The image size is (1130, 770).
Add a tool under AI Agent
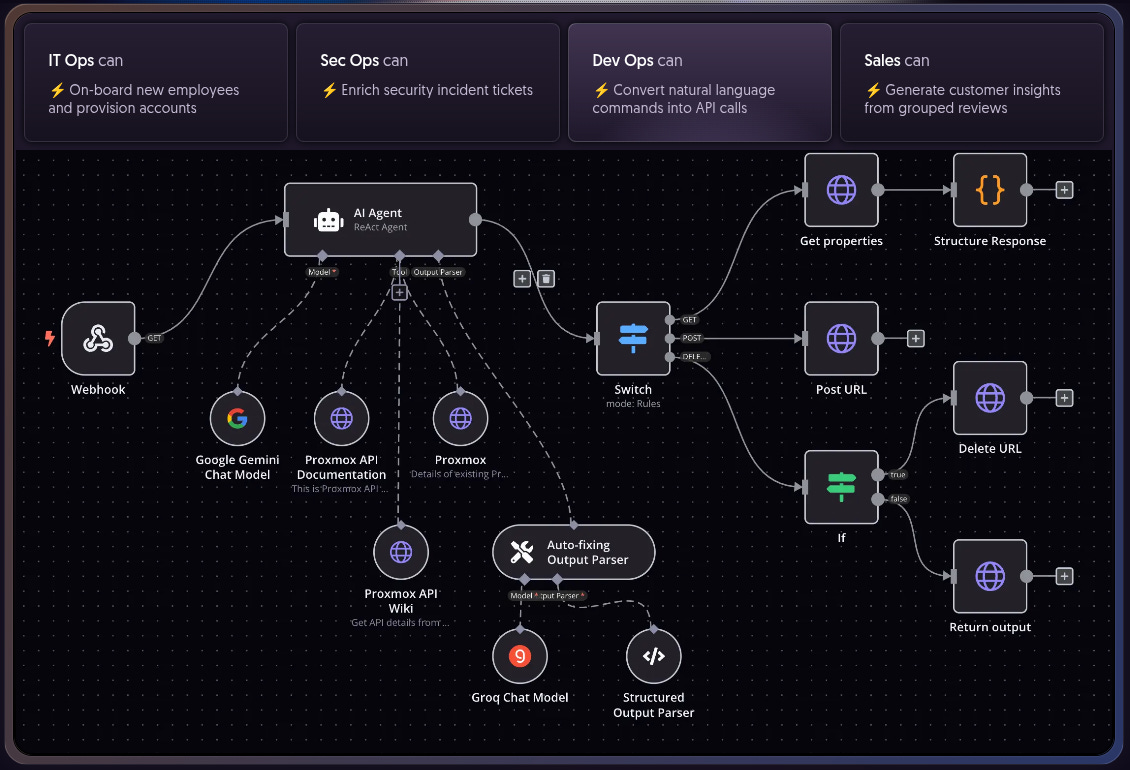click(399, 293)
